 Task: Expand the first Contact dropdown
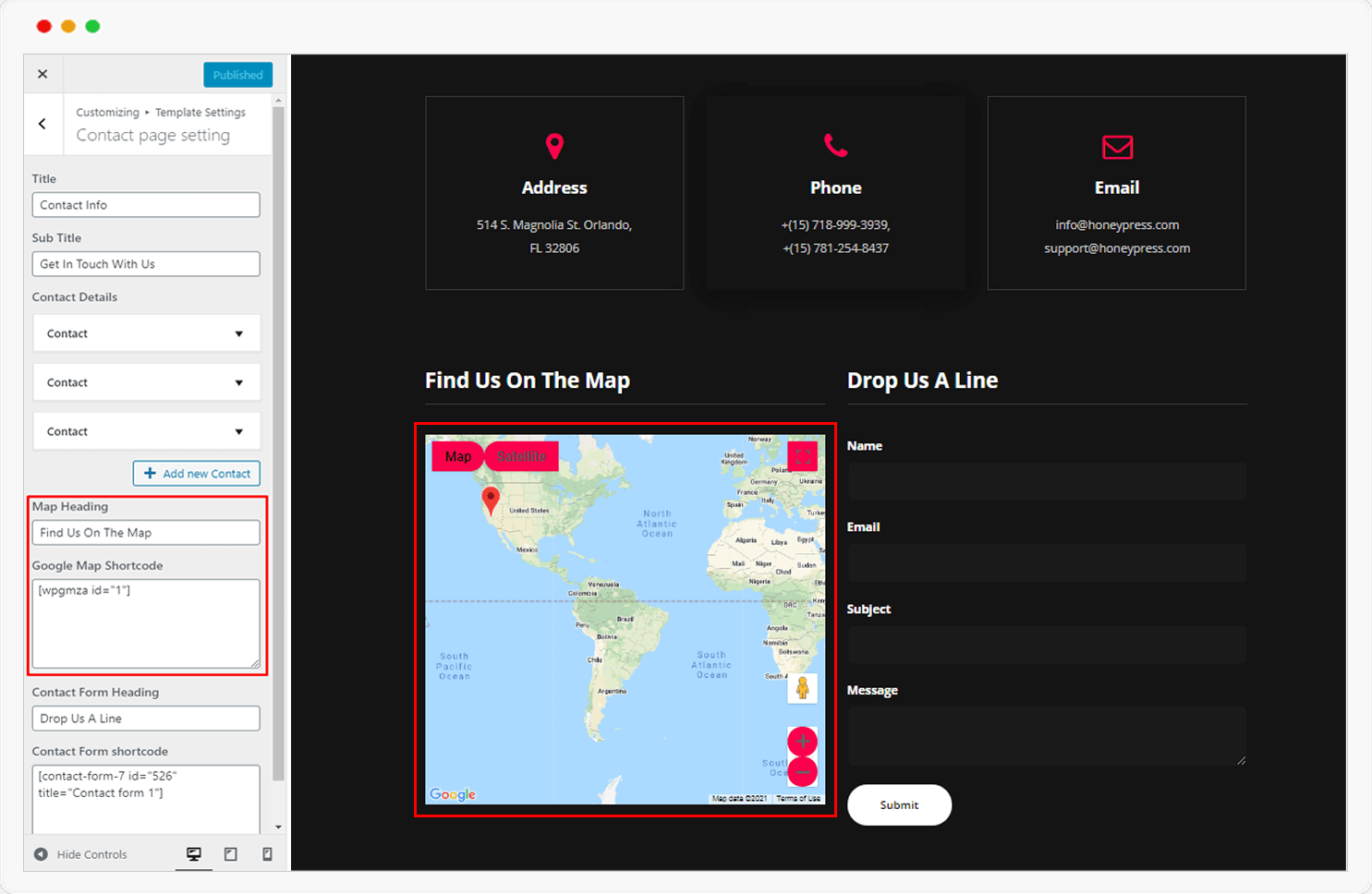point(147,333)
